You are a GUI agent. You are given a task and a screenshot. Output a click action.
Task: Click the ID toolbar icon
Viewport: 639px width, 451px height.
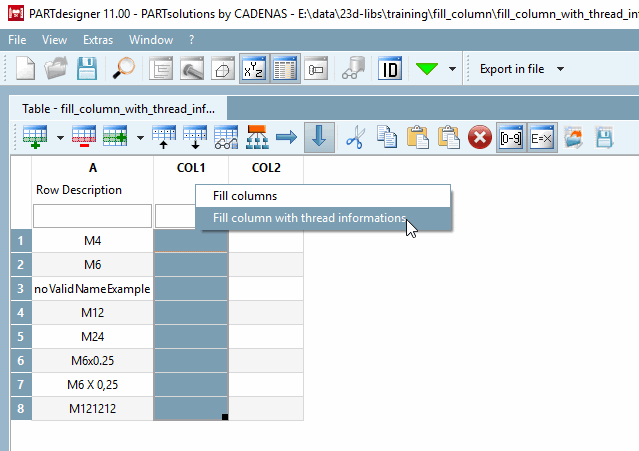pyautogui.click(x=390, y=68)
